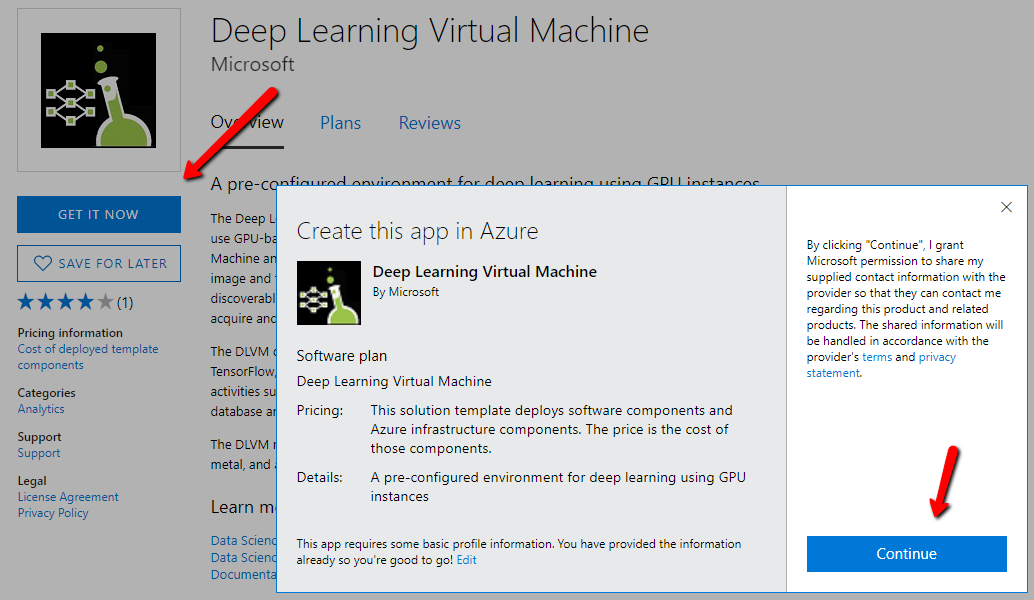The image size is (1034, 600).
Task: Close the Create this app dialog
Action: coord(1006,207)
